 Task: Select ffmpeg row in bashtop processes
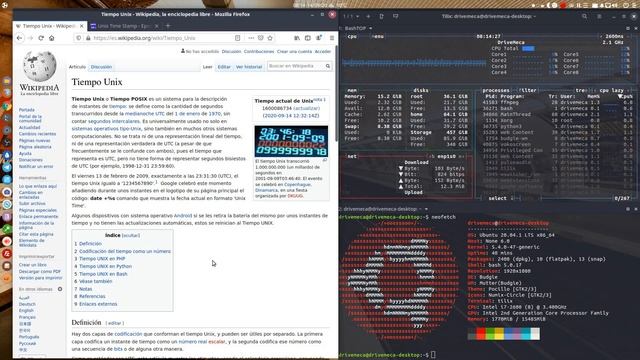point(558,102)
